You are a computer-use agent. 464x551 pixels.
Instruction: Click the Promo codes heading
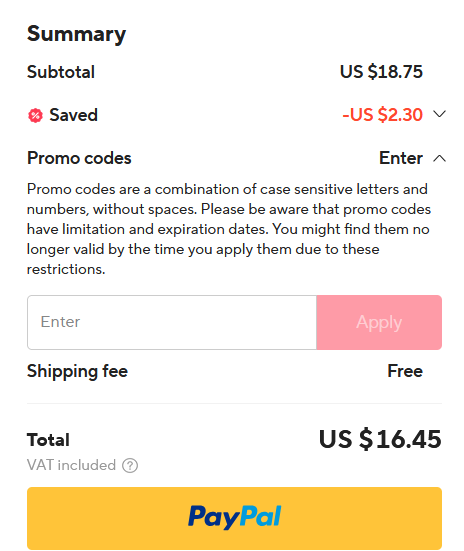pyautogui.click(x=79, y=158)
